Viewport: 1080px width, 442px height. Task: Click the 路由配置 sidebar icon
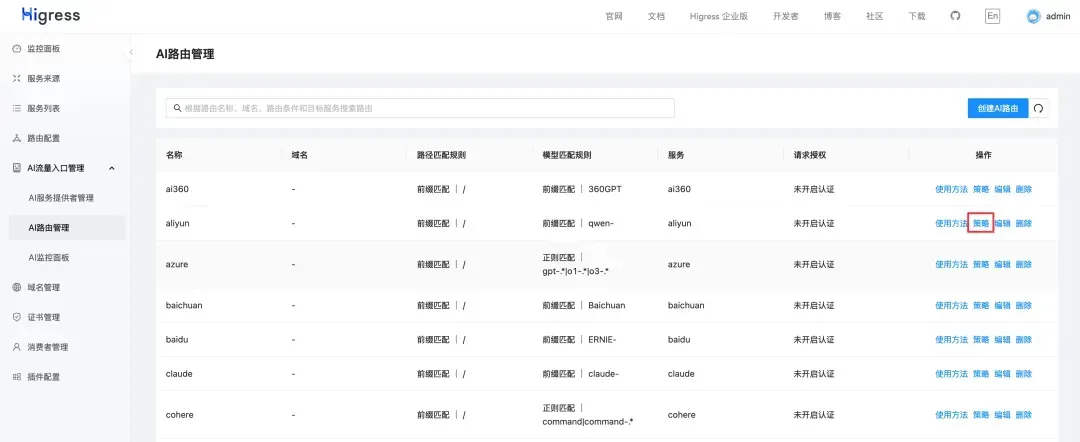click(17, 138)
